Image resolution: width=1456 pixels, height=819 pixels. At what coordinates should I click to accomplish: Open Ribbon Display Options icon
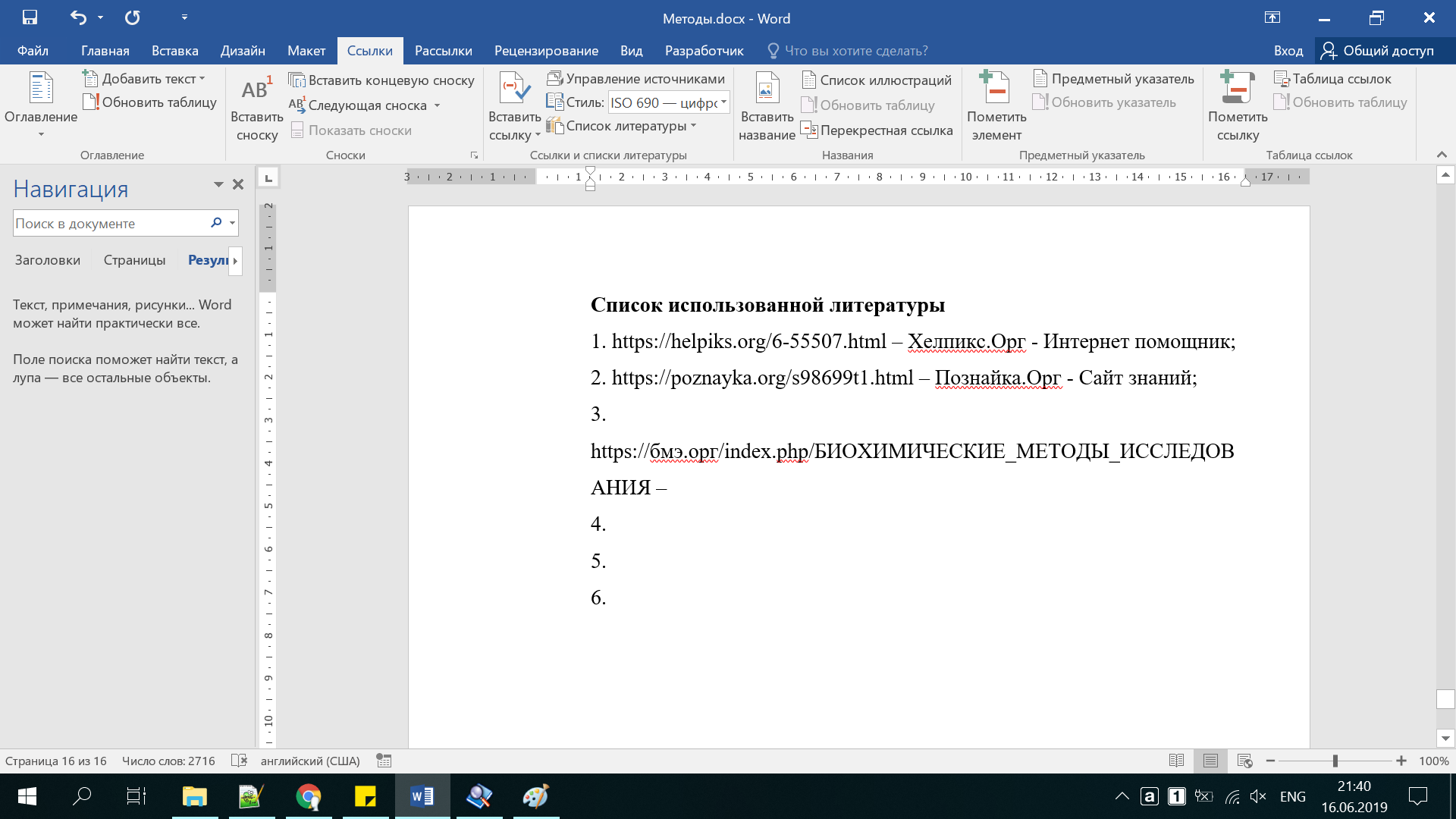pyautogui.click(x=1272, y=17)
